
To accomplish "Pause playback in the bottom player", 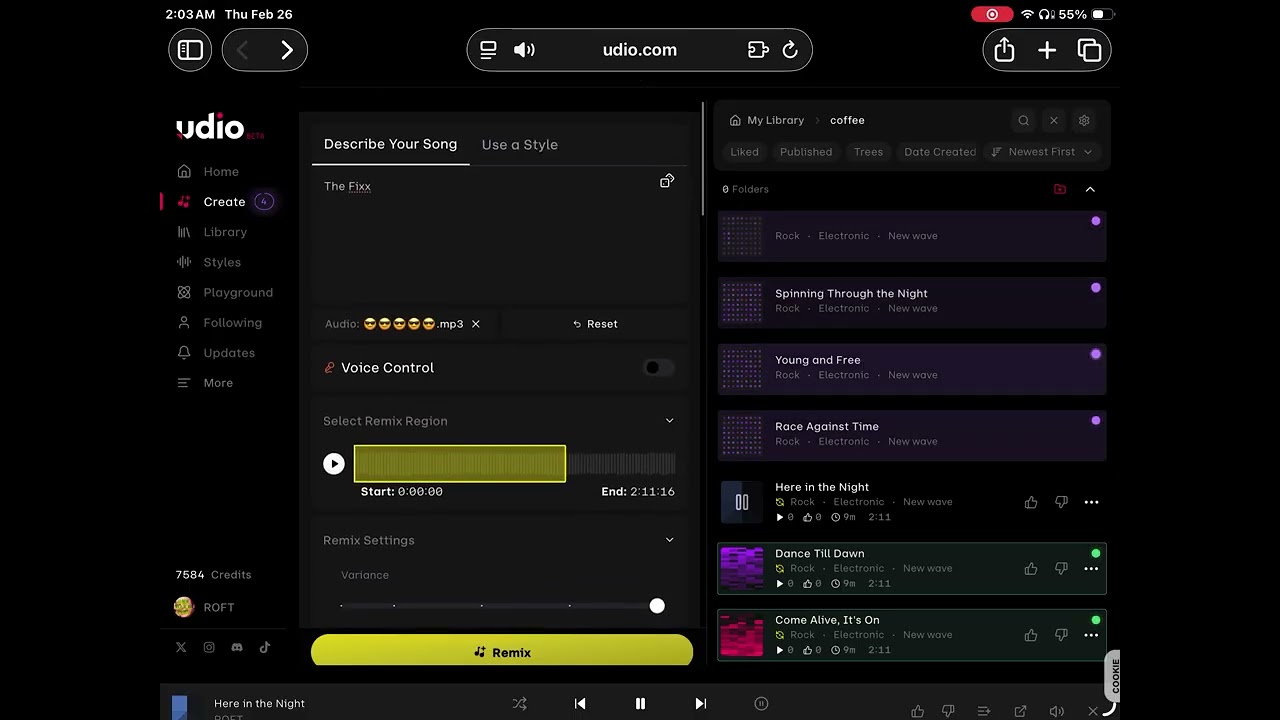I will (640, 704).
